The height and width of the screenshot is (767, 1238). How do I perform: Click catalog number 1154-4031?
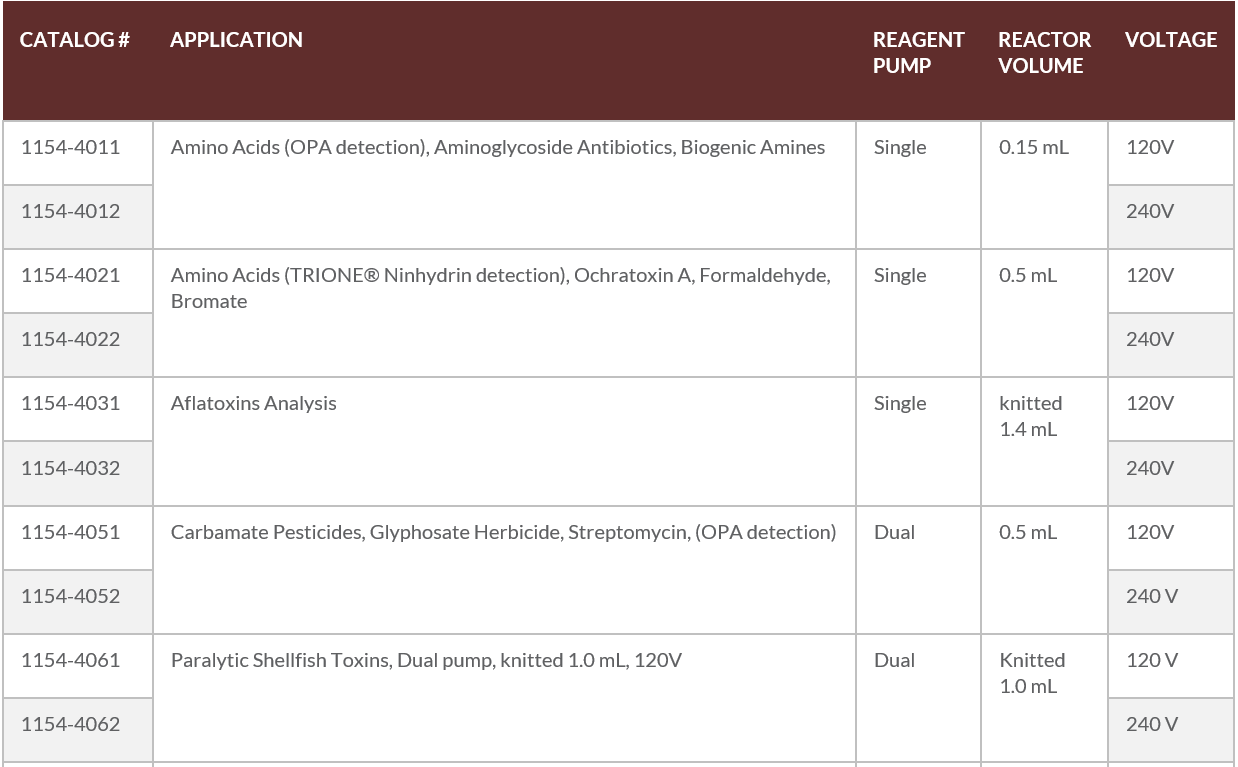(70, 403)
